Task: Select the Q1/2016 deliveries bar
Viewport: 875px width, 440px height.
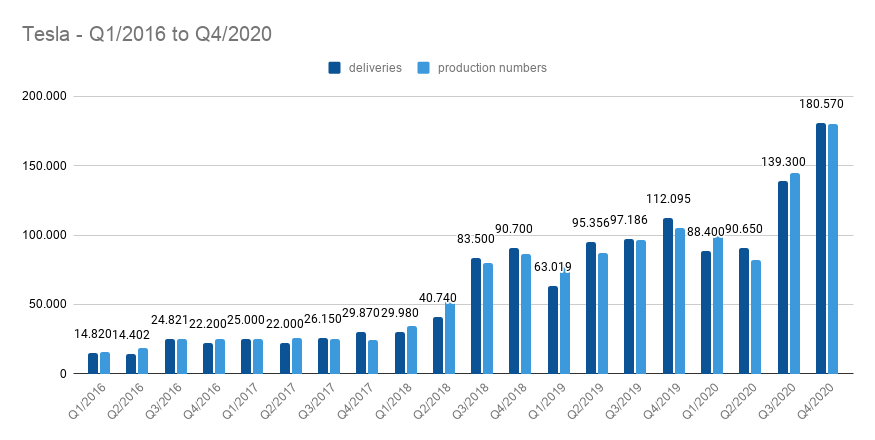Action: click(x=93, y=364)
